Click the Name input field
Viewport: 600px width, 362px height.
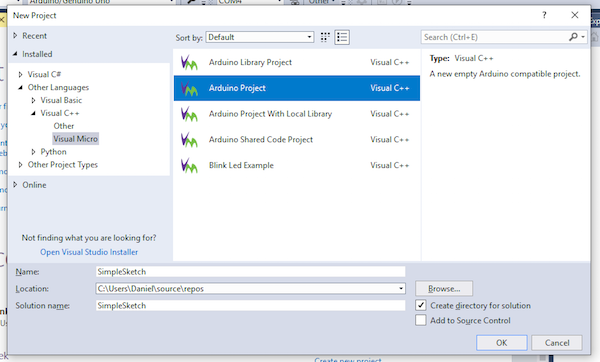(x=250, y=272)
